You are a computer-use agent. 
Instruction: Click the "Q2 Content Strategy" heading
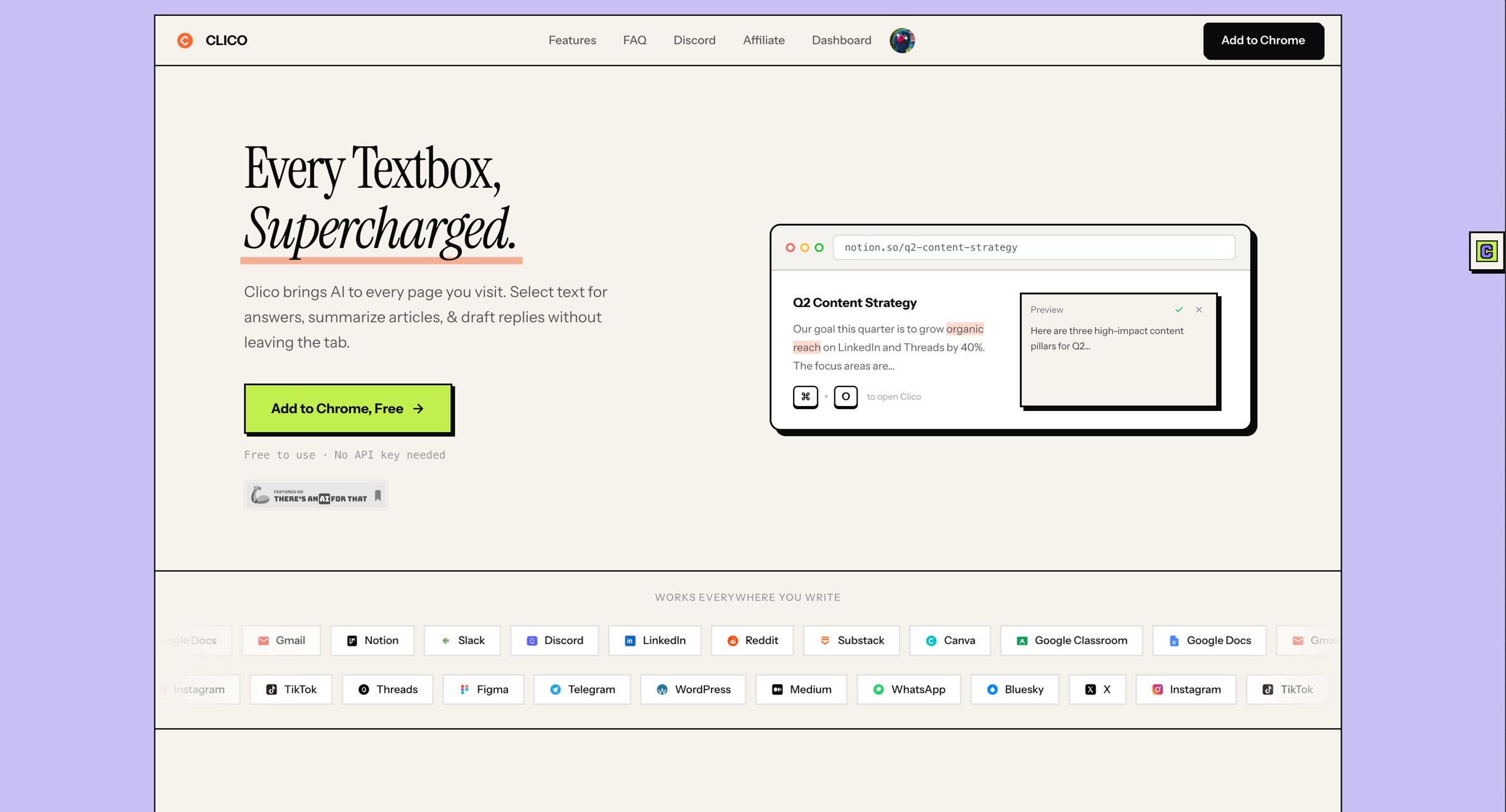tap(854, 303)
